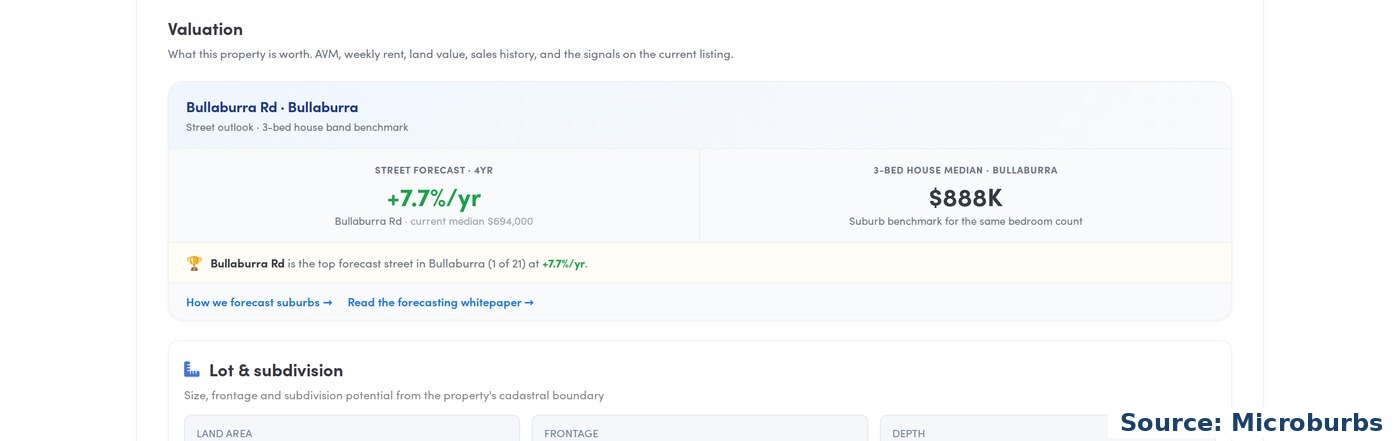This screenshot has width=1400, height=441.
Task: Click the green +7.7%/yr street forecast value
Action: coord(434,197)
